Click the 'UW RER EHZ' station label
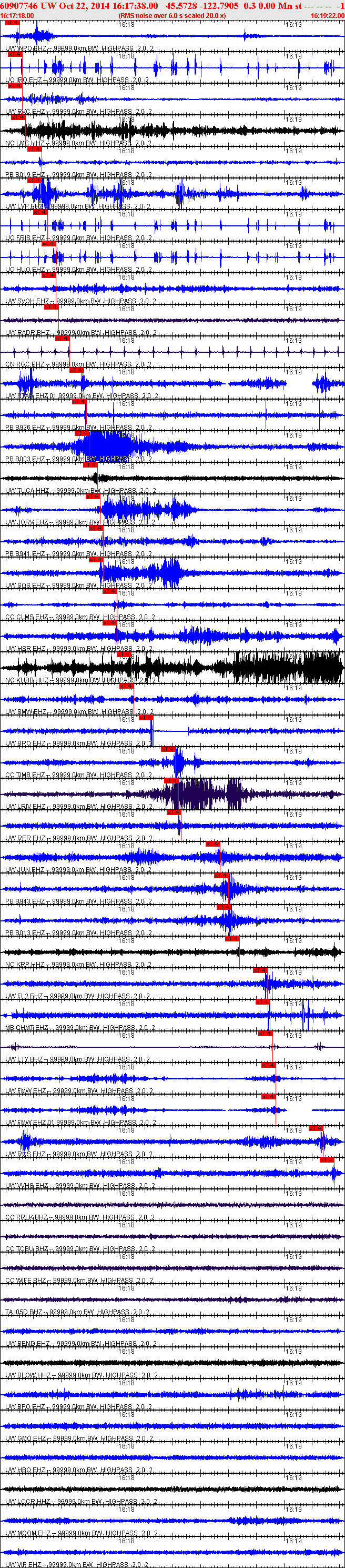 point(26,839)
